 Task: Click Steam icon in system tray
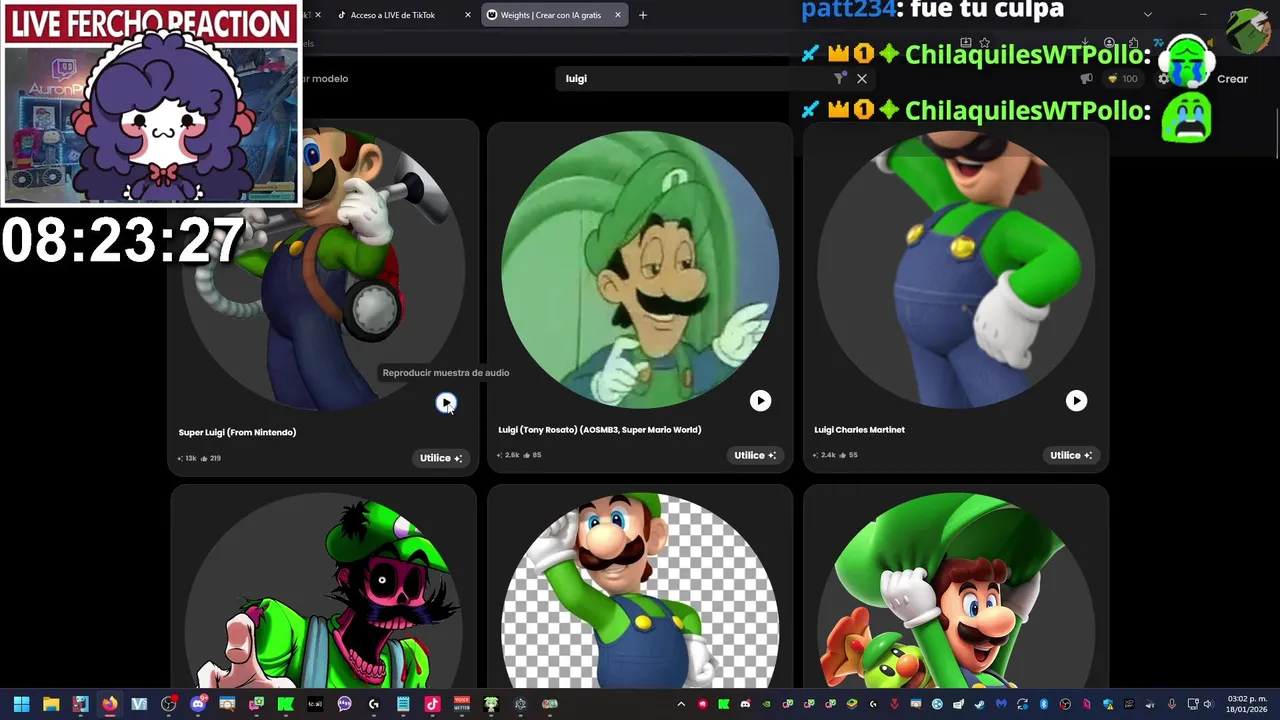[979, 704]
